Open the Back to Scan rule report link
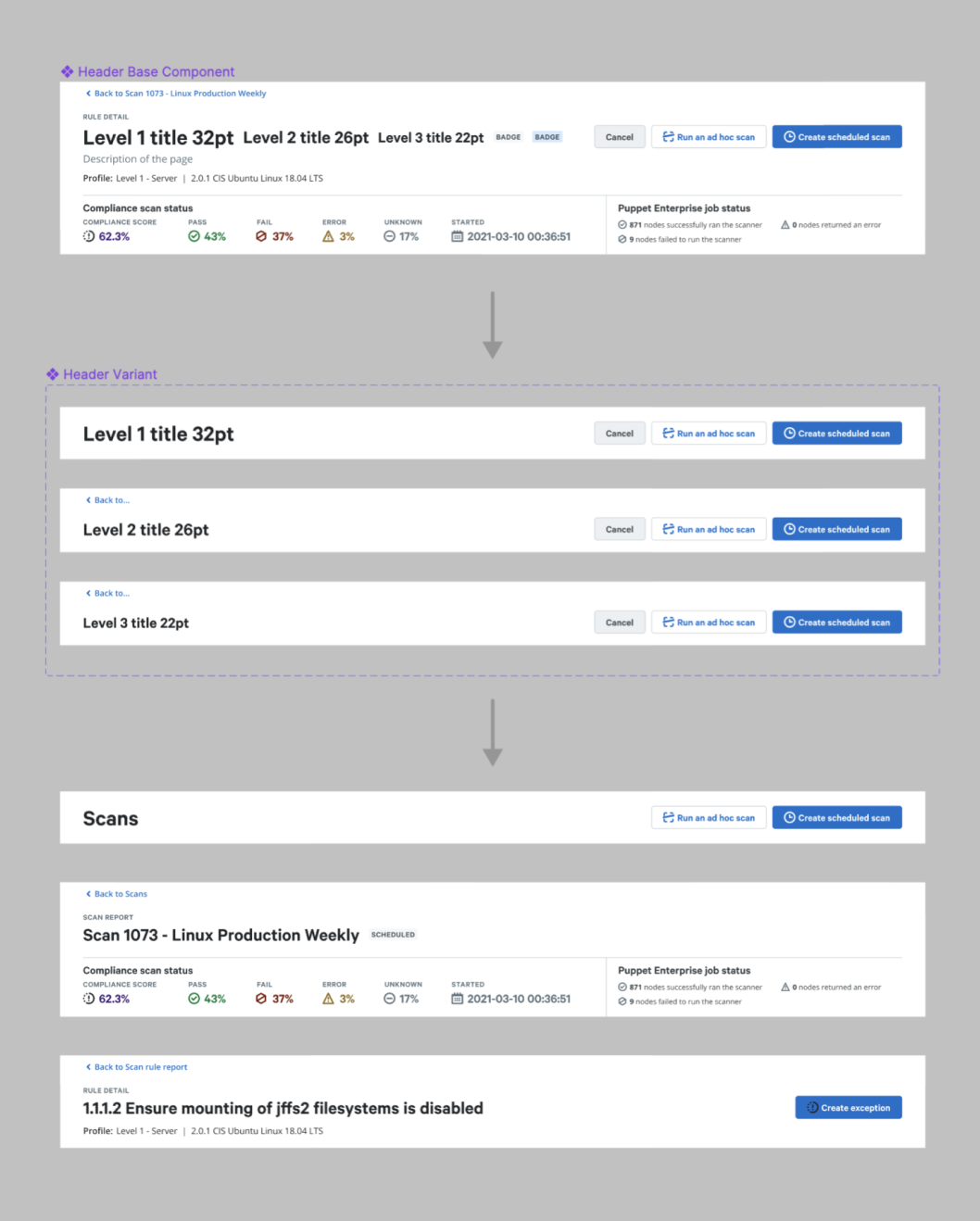Viewport: 980px width, 1221px height. pyautogui.click(x=141, y=1067)
